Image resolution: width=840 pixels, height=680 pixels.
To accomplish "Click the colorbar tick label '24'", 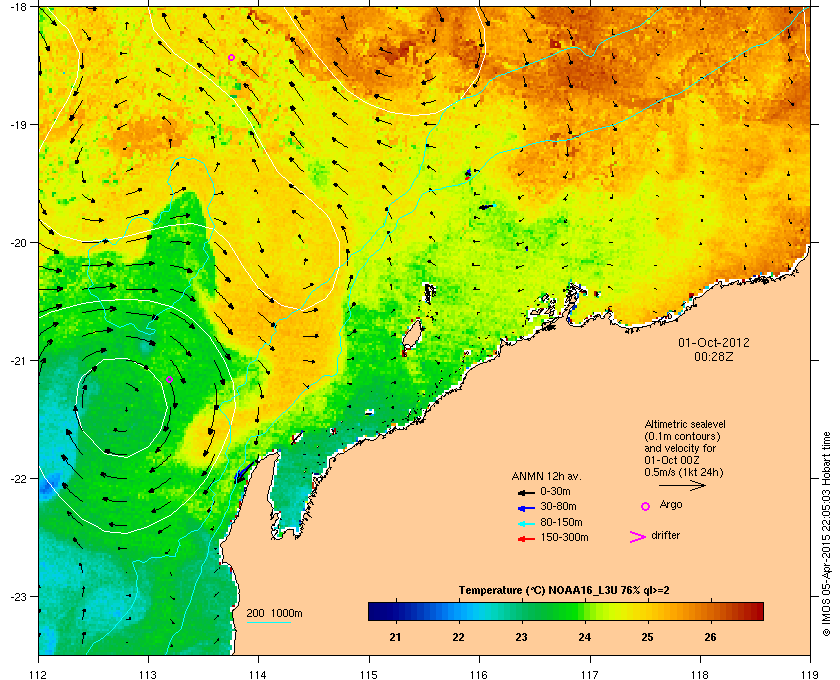I will click(x=584, y=637).
